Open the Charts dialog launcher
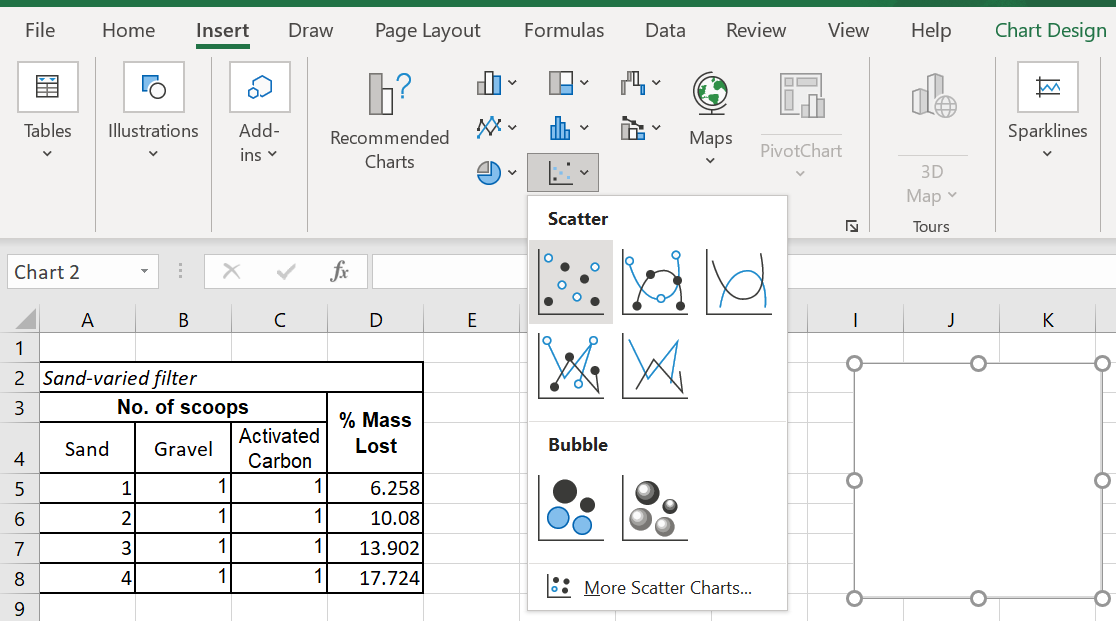 [852, 226]
